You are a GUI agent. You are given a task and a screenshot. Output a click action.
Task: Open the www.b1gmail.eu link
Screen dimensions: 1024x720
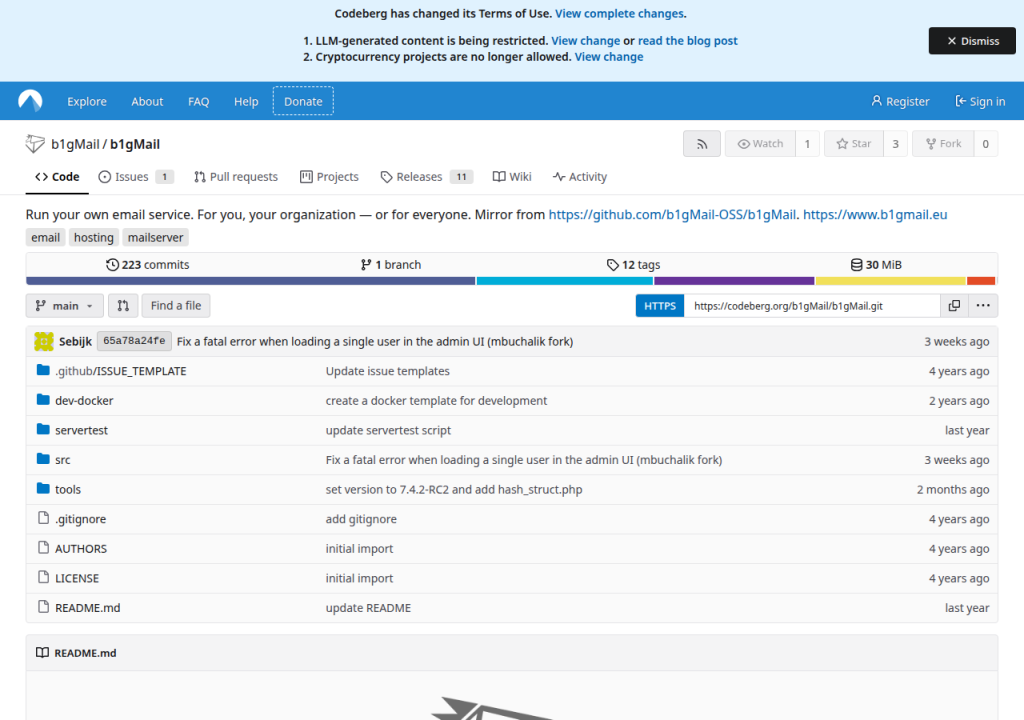[x=875, y=214]
